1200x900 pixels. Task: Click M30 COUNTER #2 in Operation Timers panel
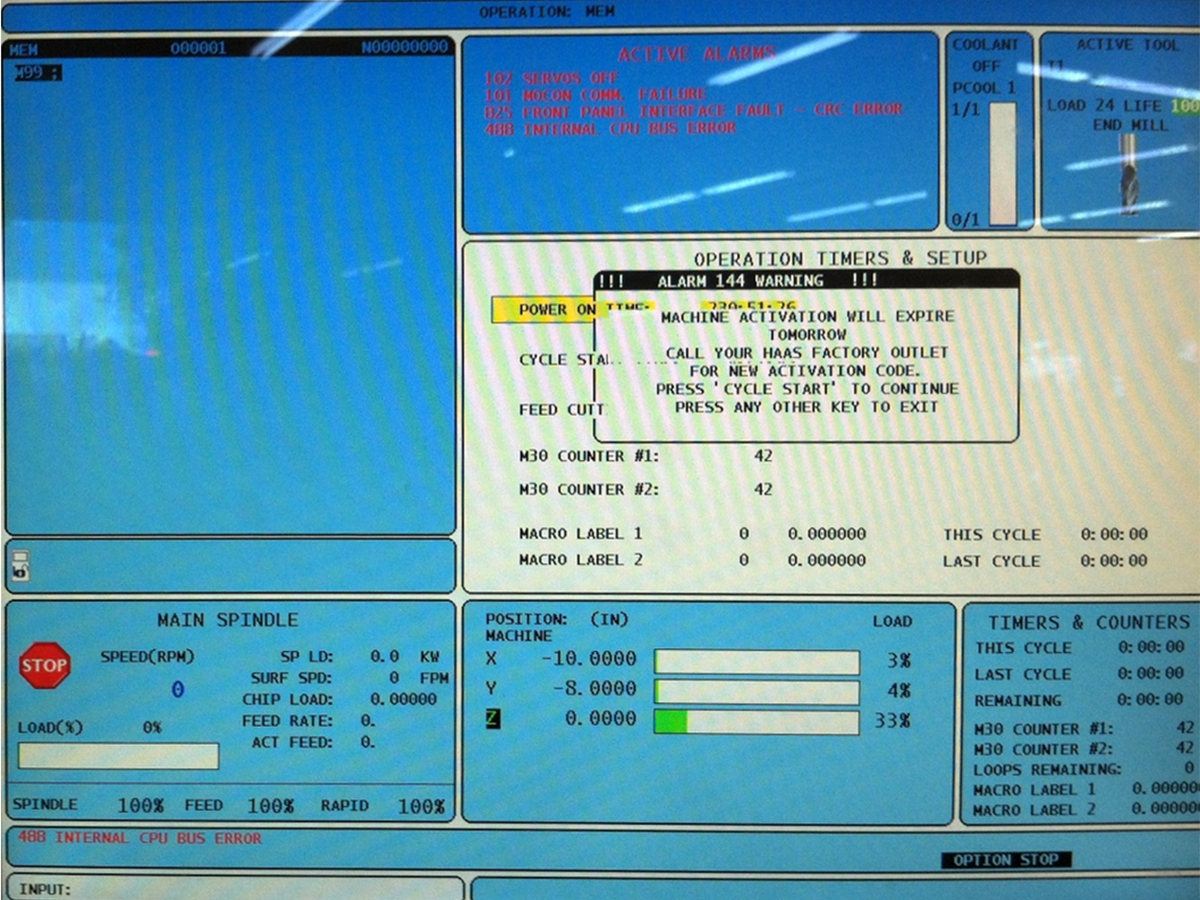click(x=645, y=489)
